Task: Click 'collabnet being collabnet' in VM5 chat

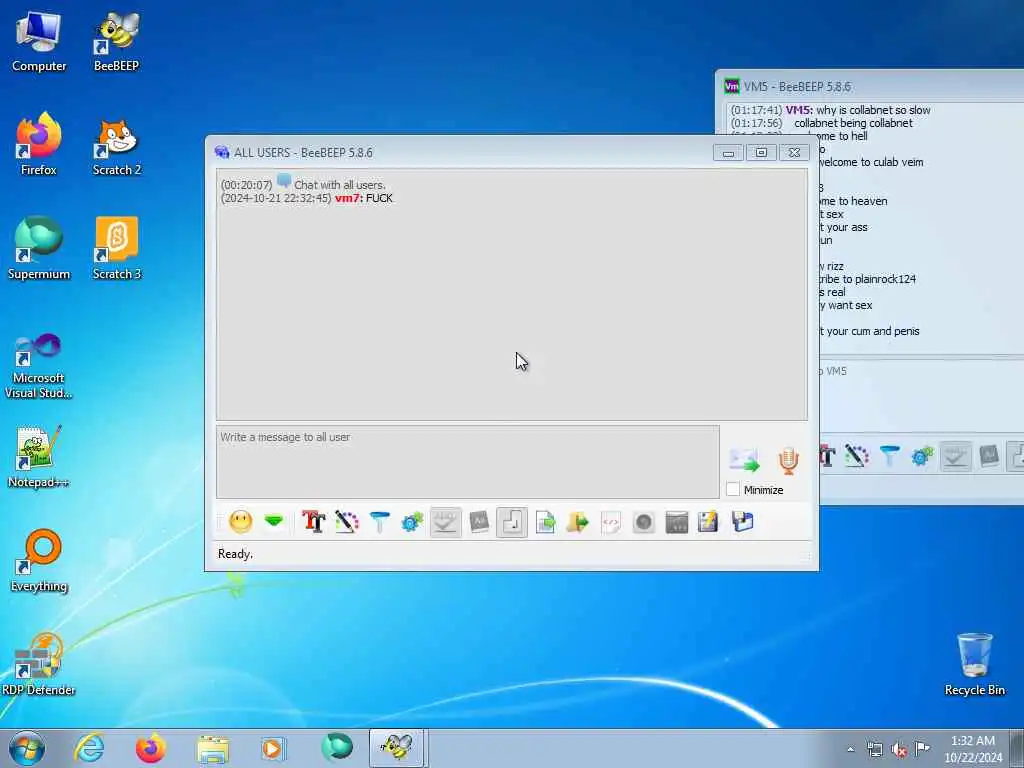Action: (854, 123)
